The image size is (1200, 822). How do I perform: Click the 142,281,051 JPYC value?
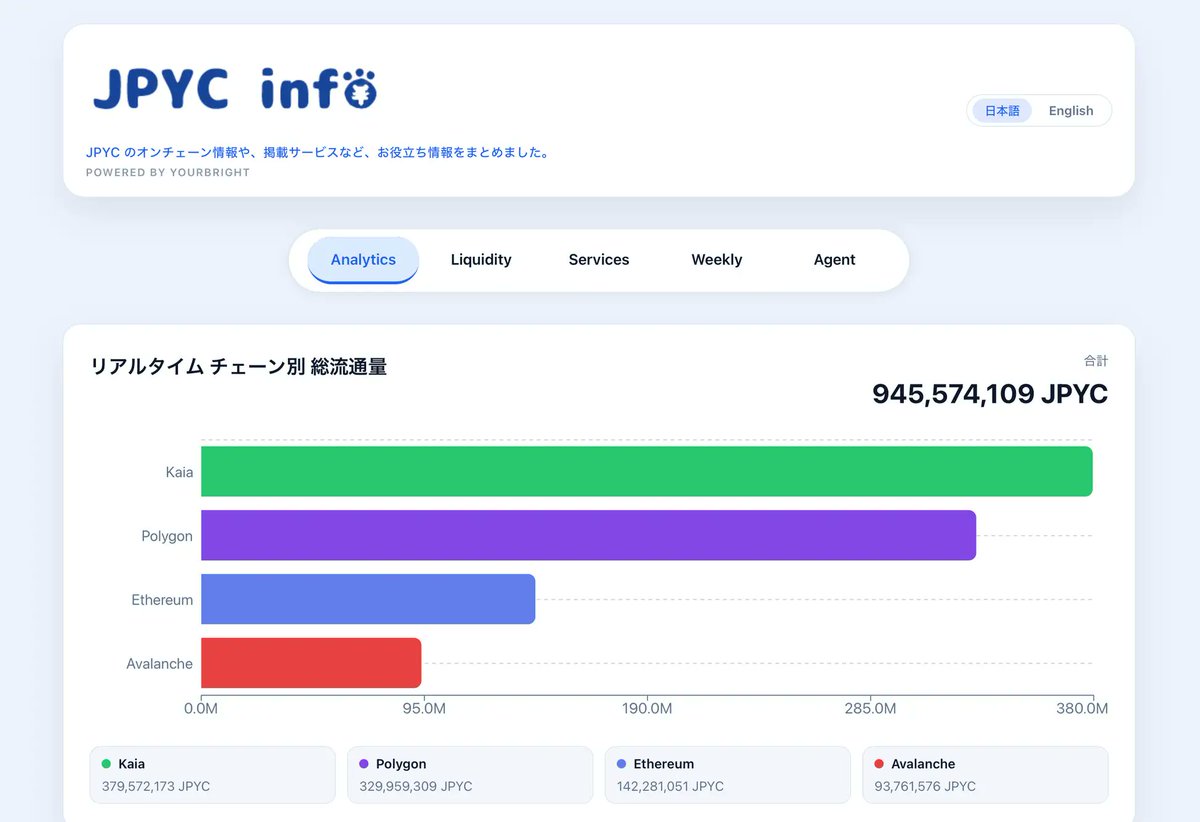[671, 787]
